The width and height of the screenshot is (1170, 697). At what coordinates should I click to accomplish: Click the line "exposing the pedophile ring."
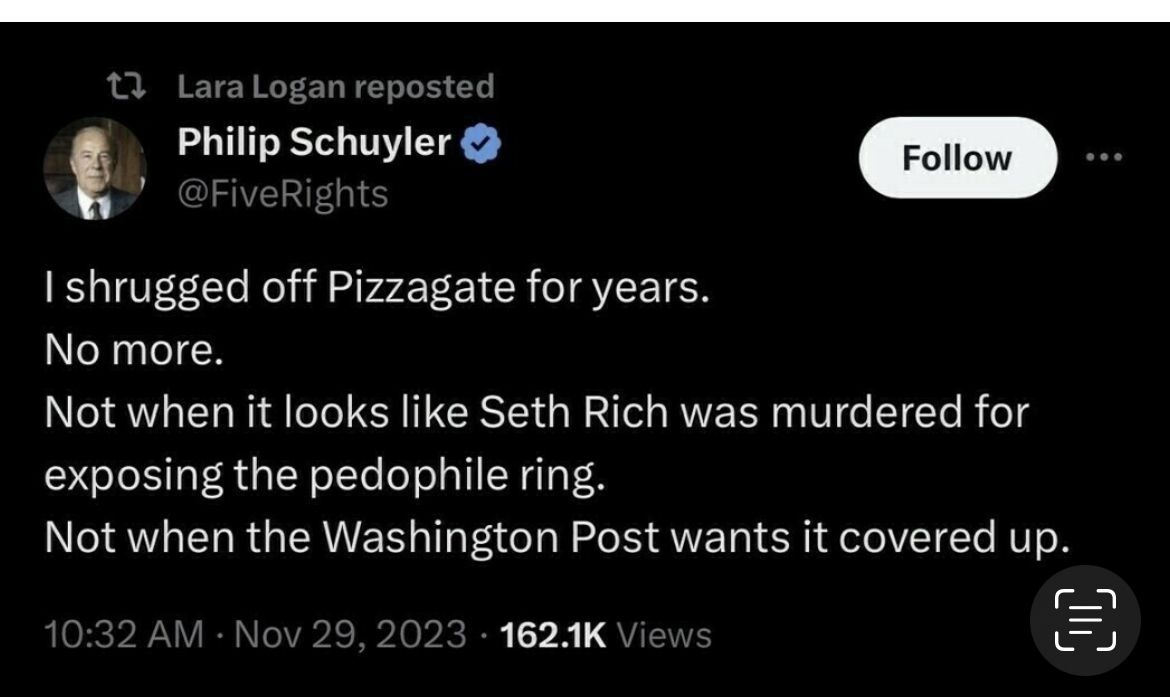click(x=325, y=475)
